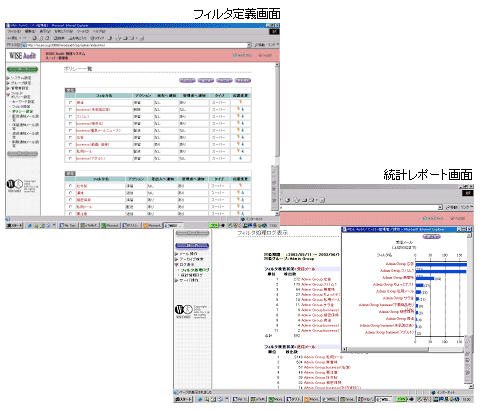
Task: Select the 私用メール radio button in the lower table
Action: [x=70, y=207]
